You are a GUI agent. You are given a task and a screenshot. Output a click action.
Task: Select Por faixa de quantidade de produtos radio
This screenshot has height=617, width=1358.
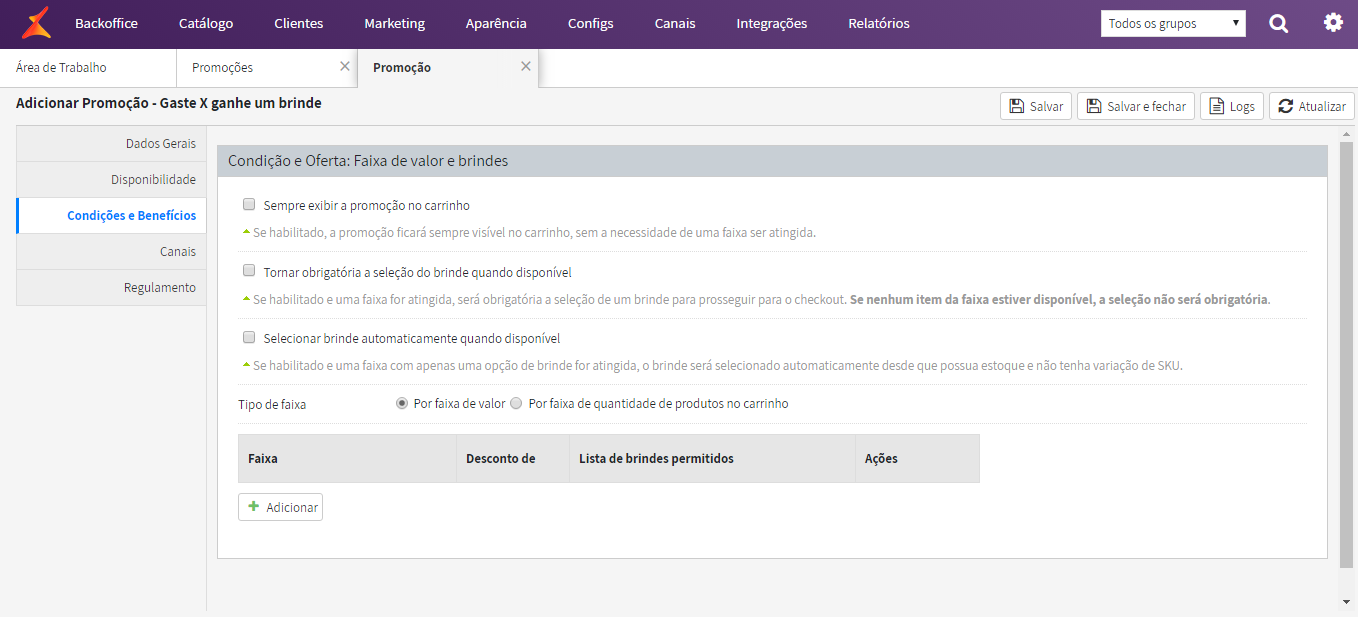(516, 403)
